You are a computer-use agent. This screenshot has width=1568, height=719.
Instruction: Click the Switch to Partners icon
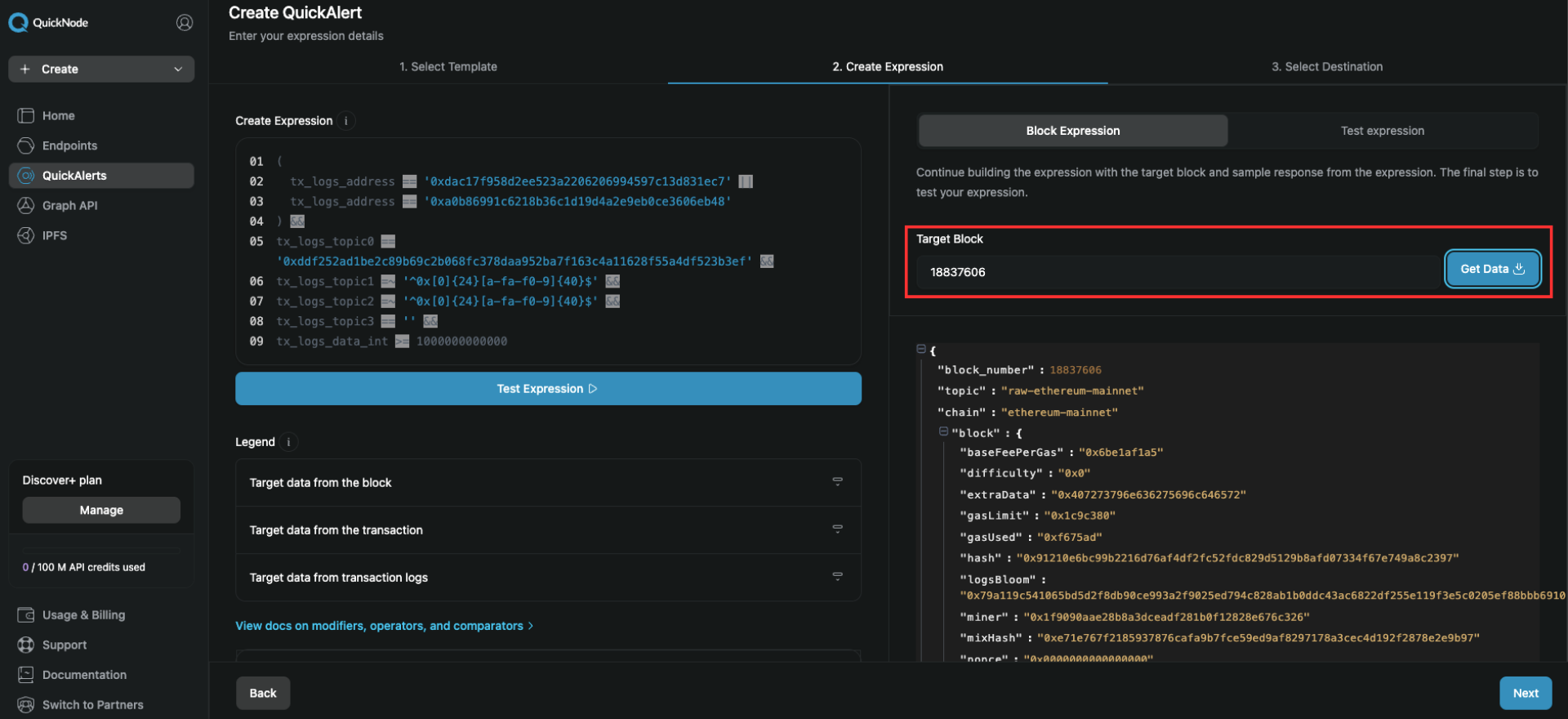point(26,704)
